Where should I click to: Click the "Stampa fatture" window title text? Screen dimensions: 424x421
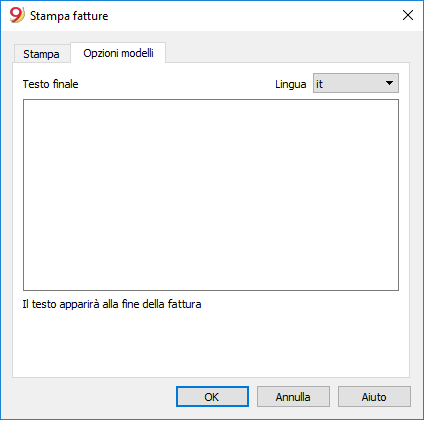pos(69,16)
